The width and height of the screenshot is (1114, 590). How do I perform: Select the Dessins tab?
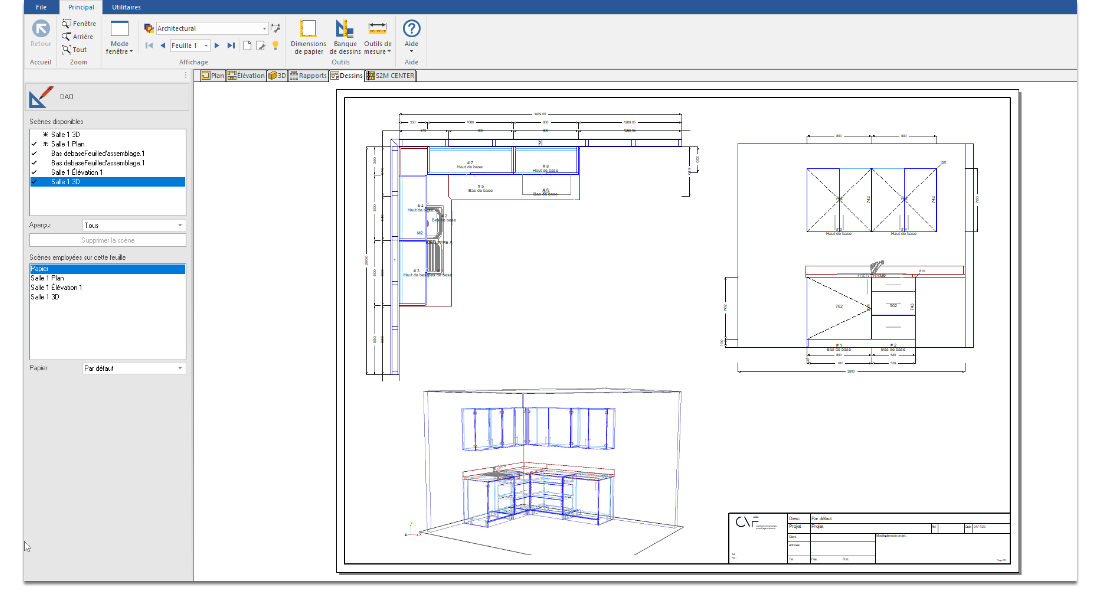point(346,75)
